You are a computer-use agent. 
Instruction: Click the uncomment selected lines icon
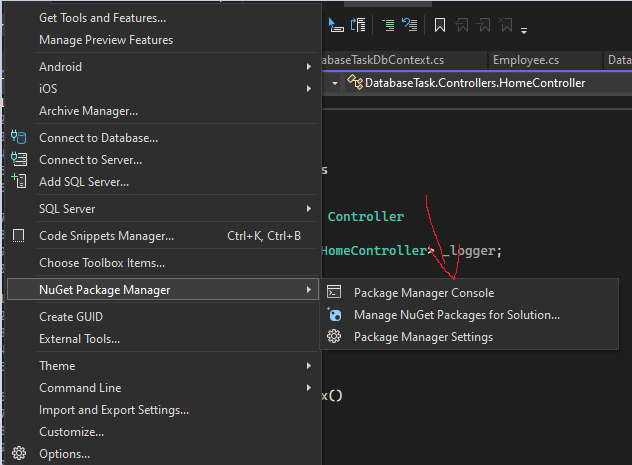(x=409, y=25)
